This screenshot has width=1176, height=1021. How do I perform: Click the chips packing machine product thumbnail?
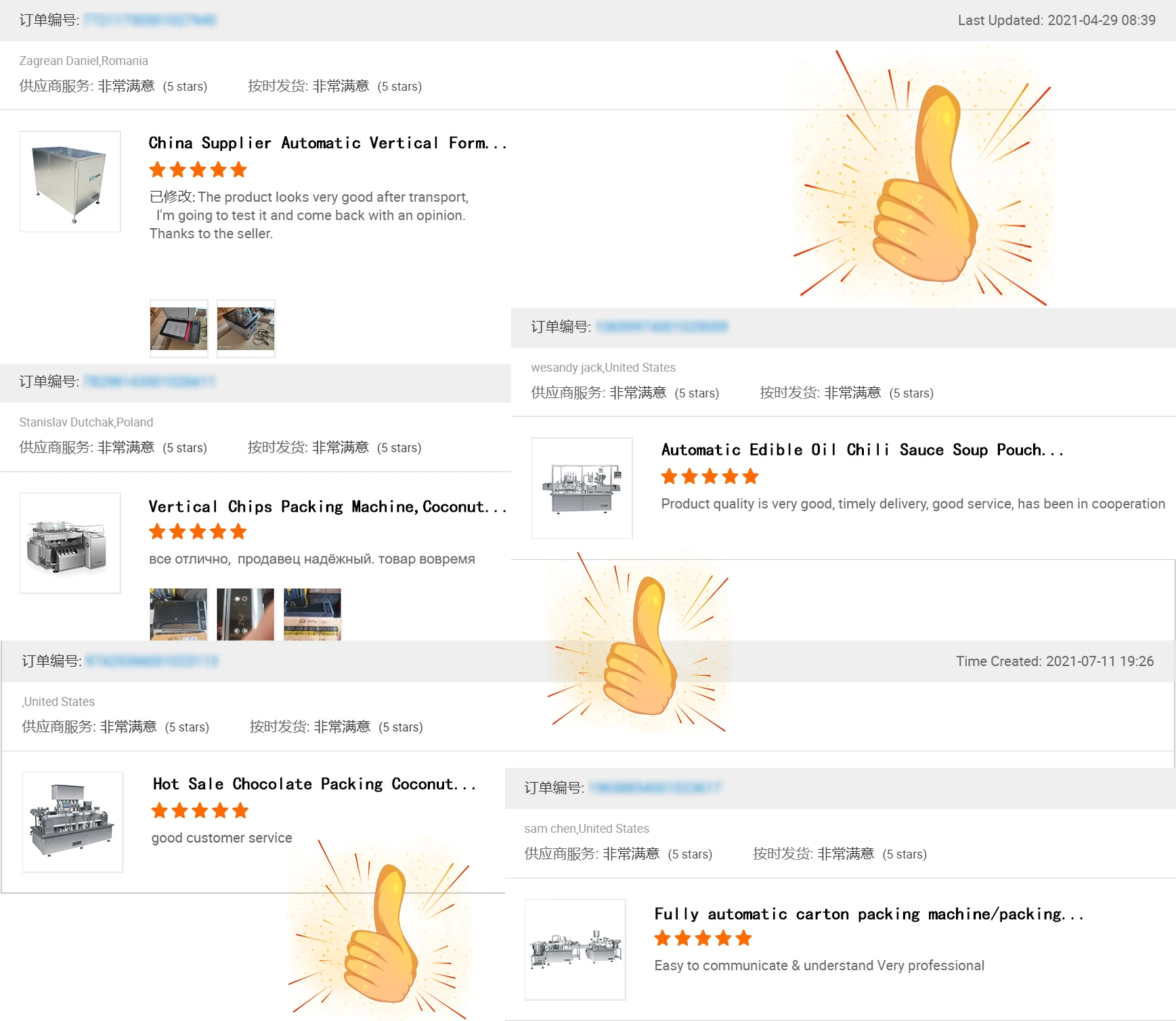click(x=70, y=543)
